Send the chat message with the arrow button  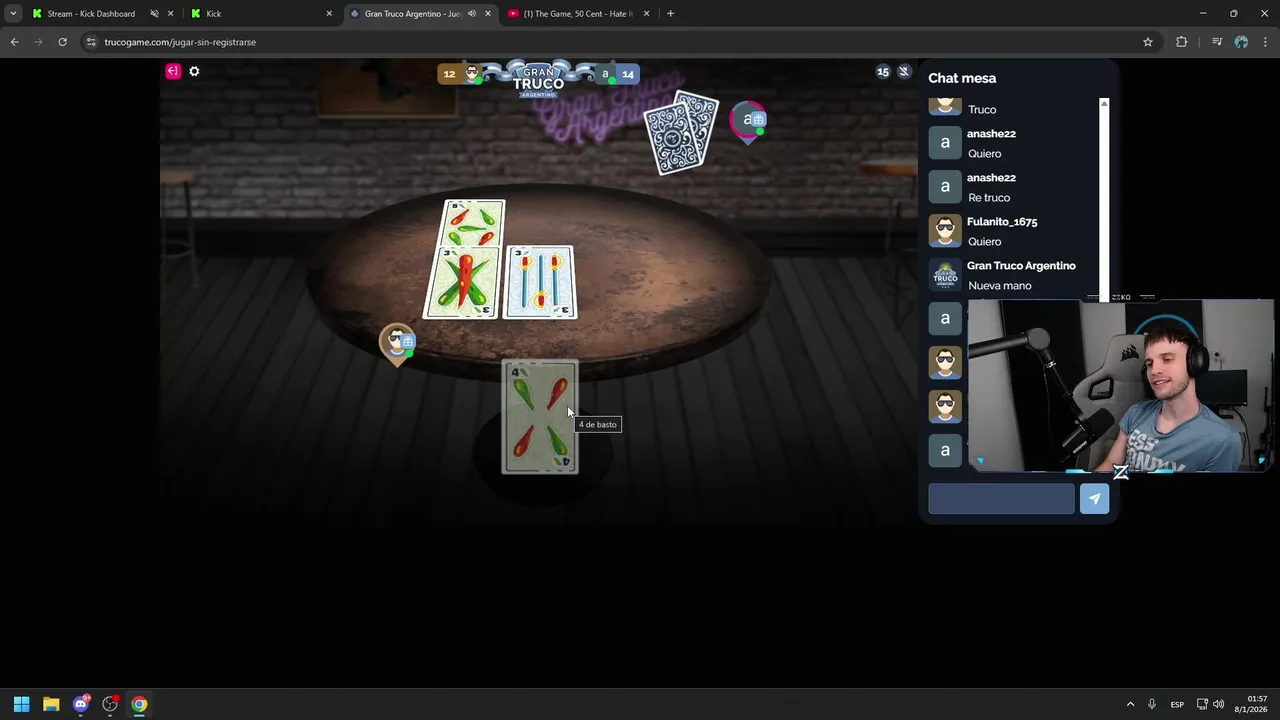[x=1094, y=499]
